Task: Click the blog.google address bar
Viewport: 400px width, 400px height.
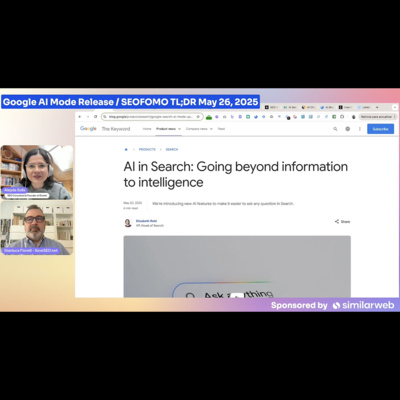Action: [152, 117]
